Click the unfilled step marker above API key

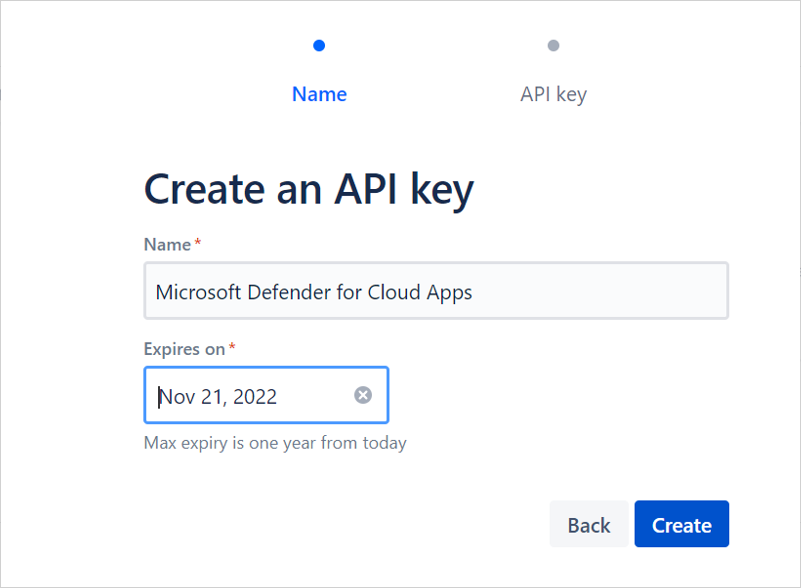553,45
